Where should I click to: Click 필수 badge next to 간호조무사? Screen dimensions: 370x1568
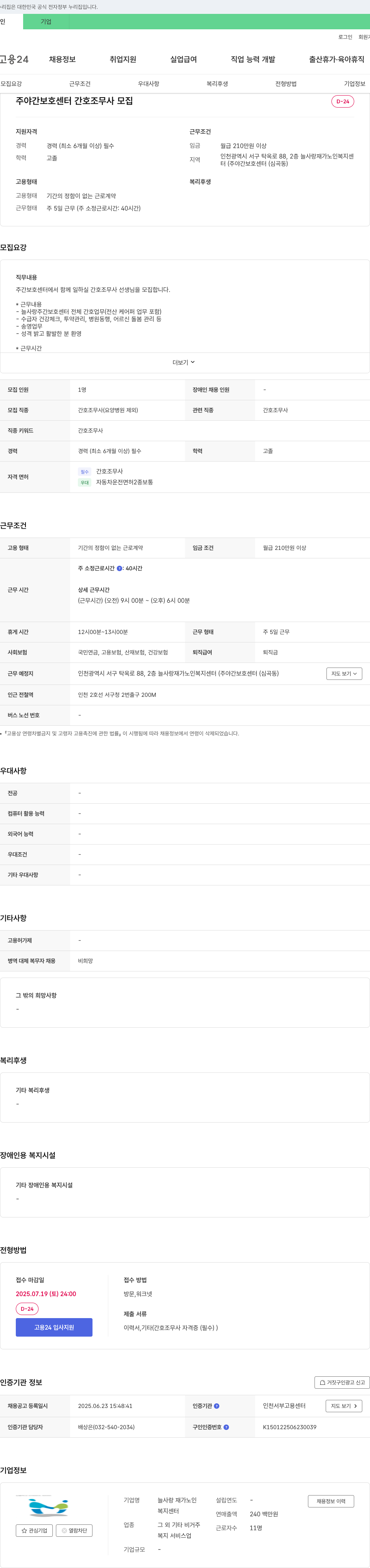84,472
